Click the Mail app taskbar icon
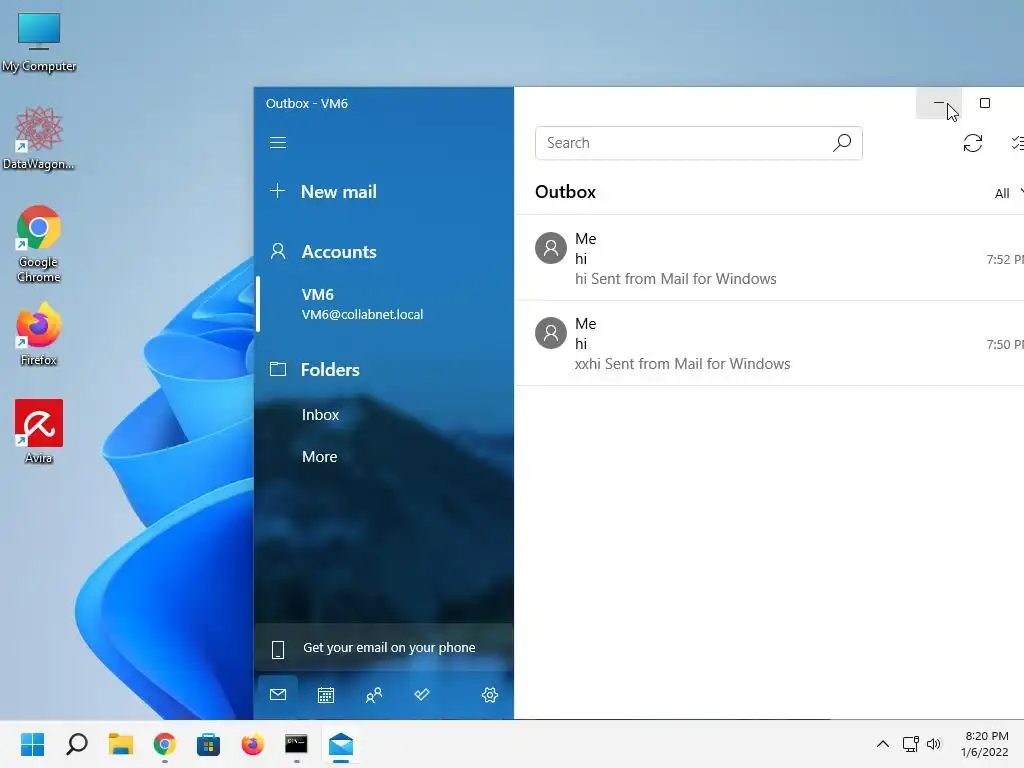This screenshot has width=1024, height=768. [x=341, y=744]
